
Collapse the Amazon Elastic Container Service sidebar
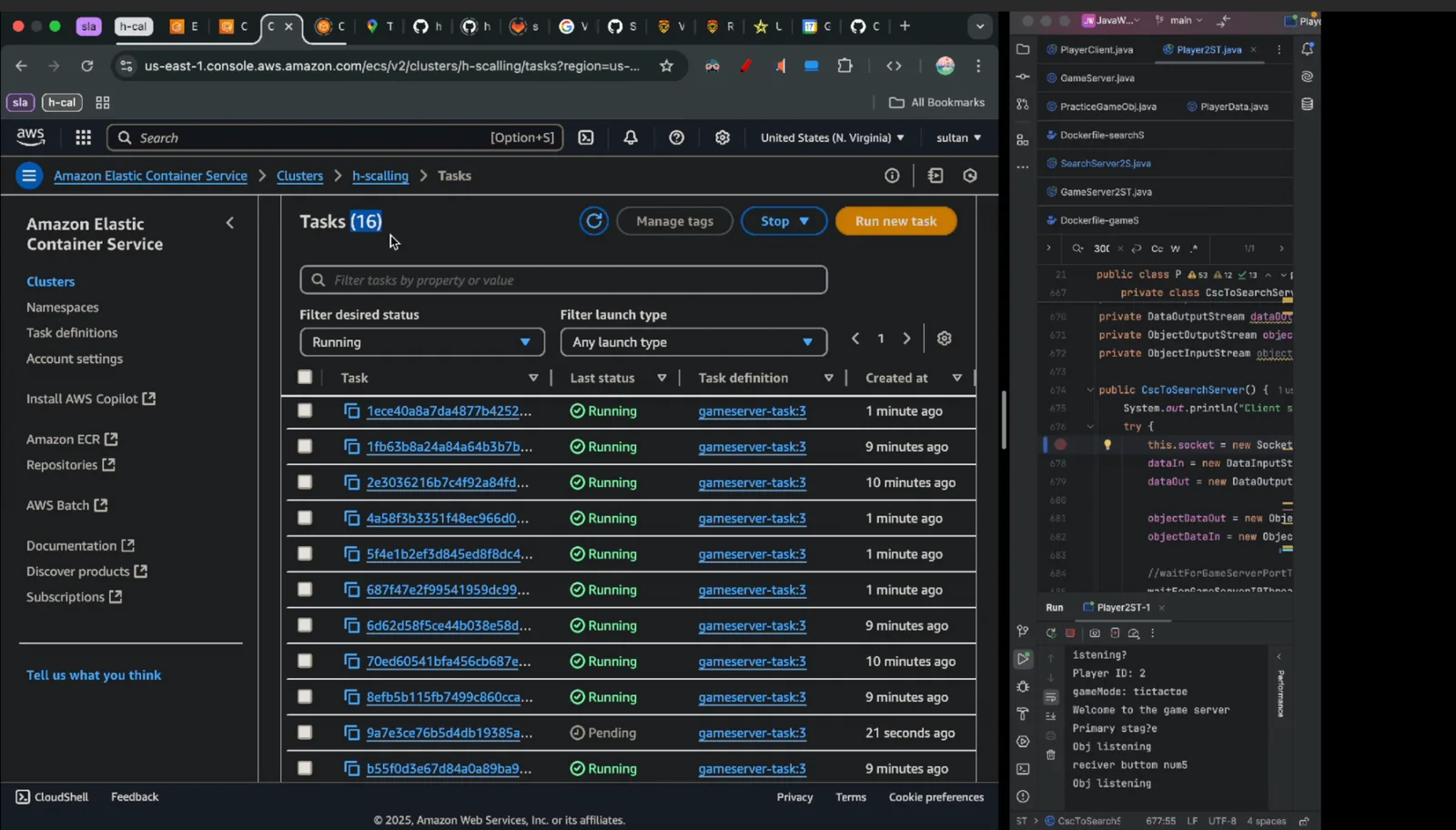point(230,223)
